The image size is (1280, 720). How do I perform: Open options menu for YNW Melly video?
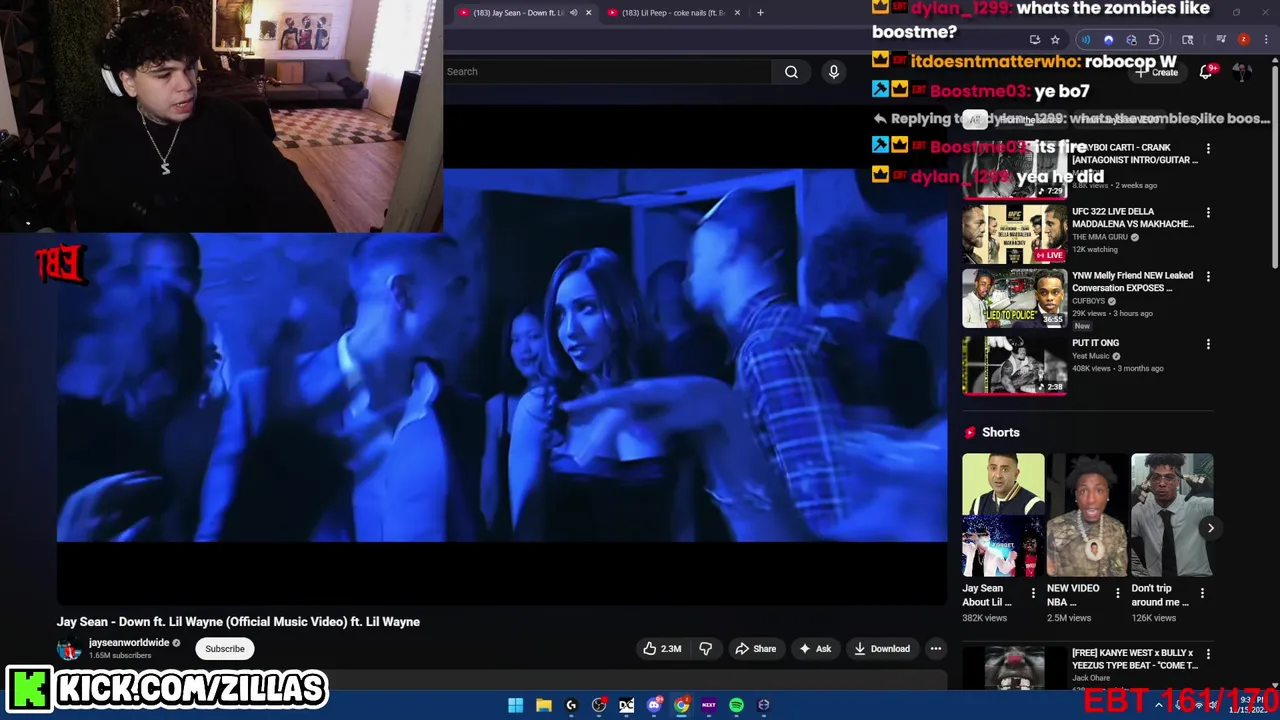pyautogui.click(x=1208, y=277)
